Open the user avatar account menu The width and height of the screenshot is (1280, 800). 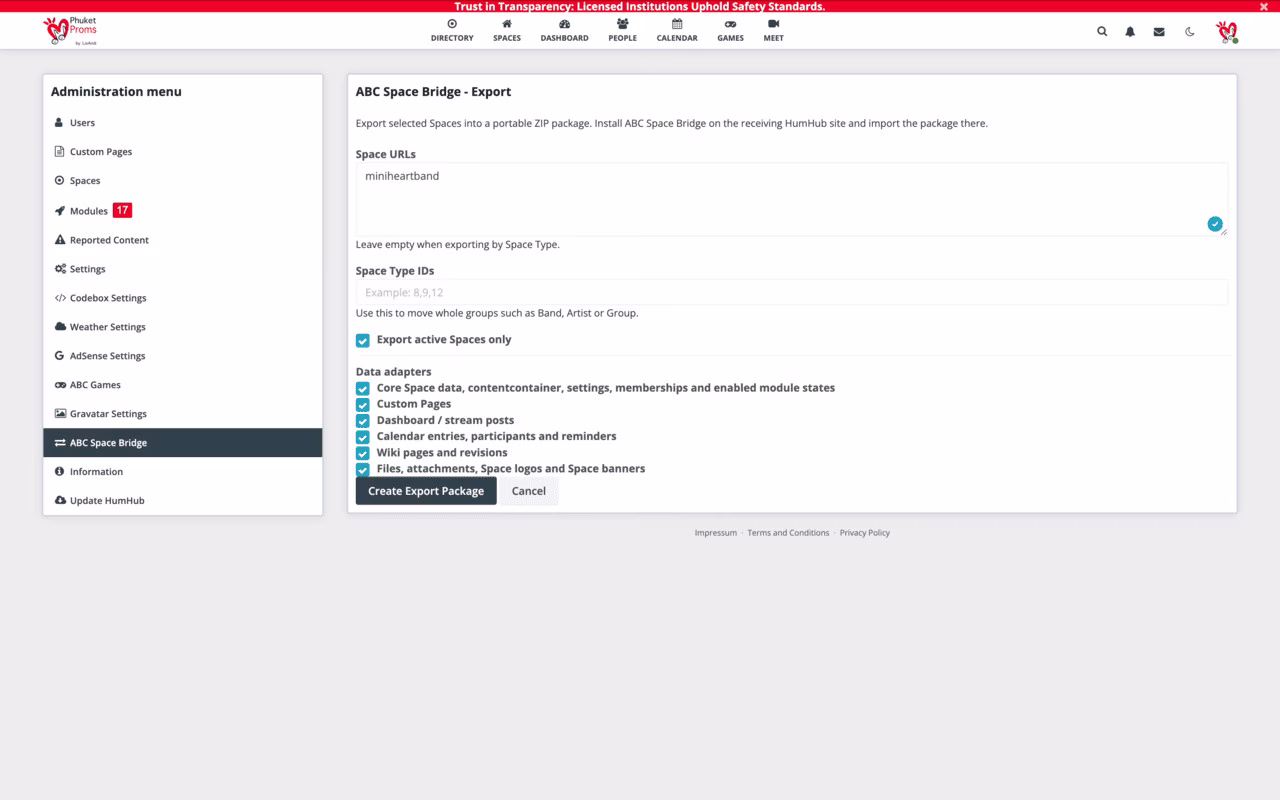[x=1227, y=31]
